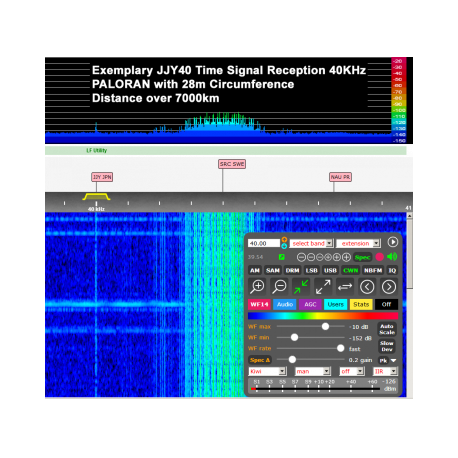Switch to the Stats tab
458x458 pixels.
361,304
